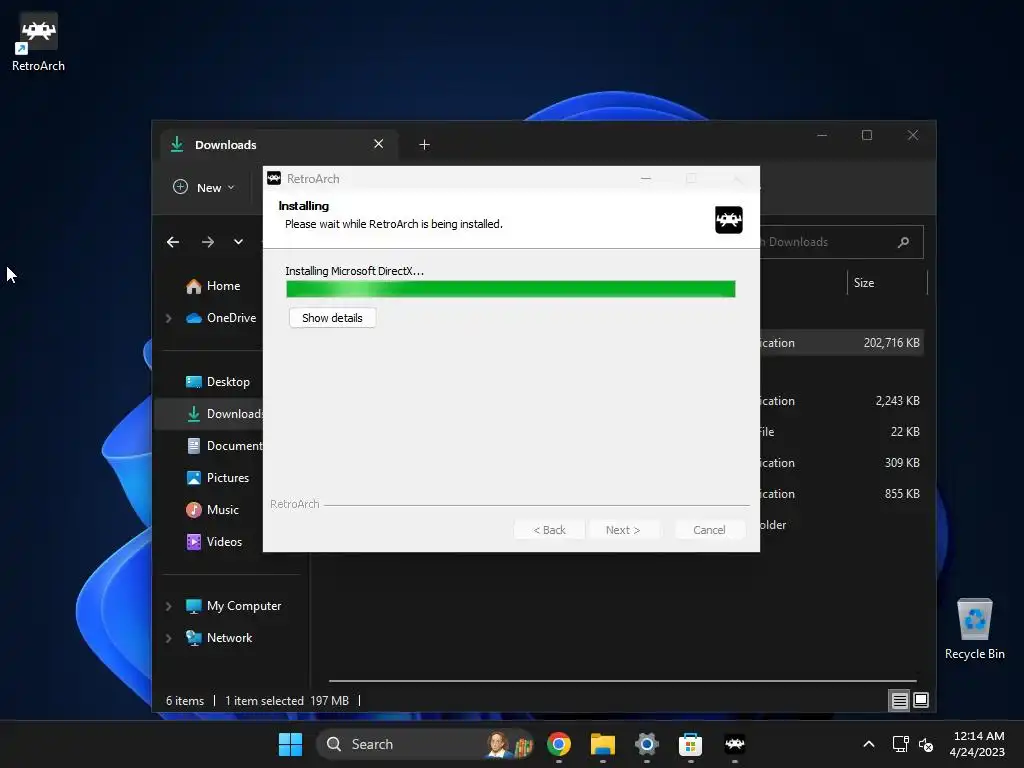Click the search magnifier in Downloads search box
1024x768 pixels.
click(904, 242)
